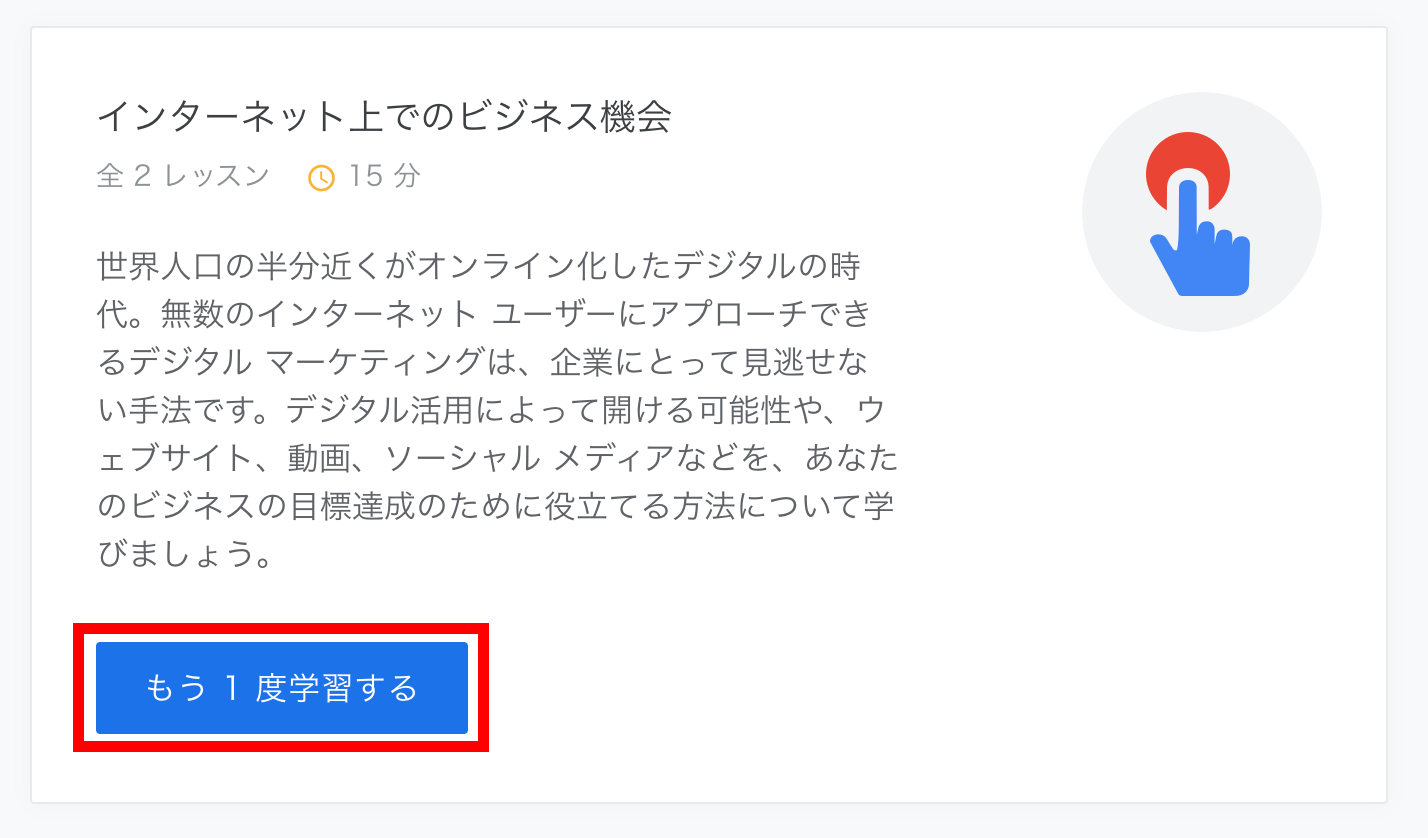The image size is (1428, 838).
Task: Open the "インターネット上でのビジネス機会" course title
Action: click(383, 118)
